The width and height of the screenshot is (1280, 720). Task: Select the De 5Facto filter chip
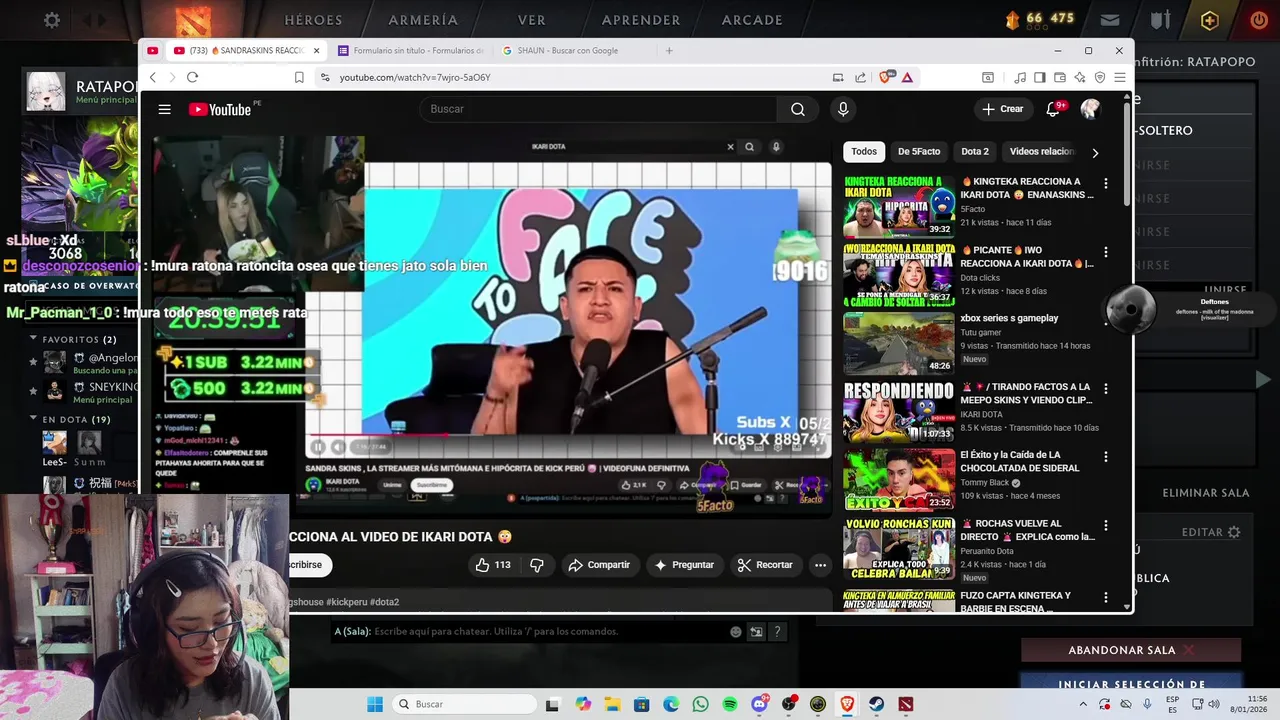[919, 152]
